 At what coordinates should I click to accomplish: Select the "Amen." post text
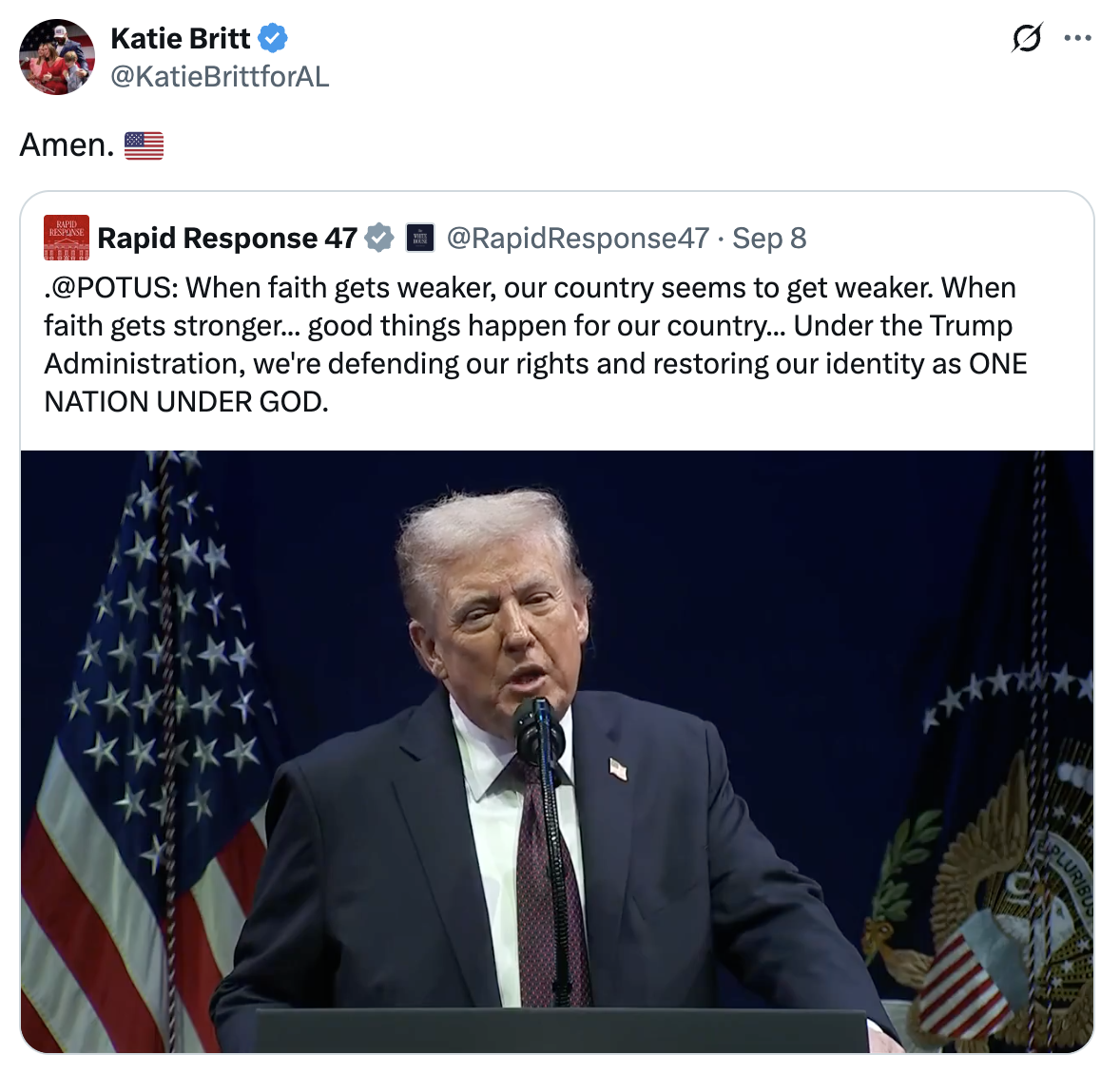tap(67, 145)
